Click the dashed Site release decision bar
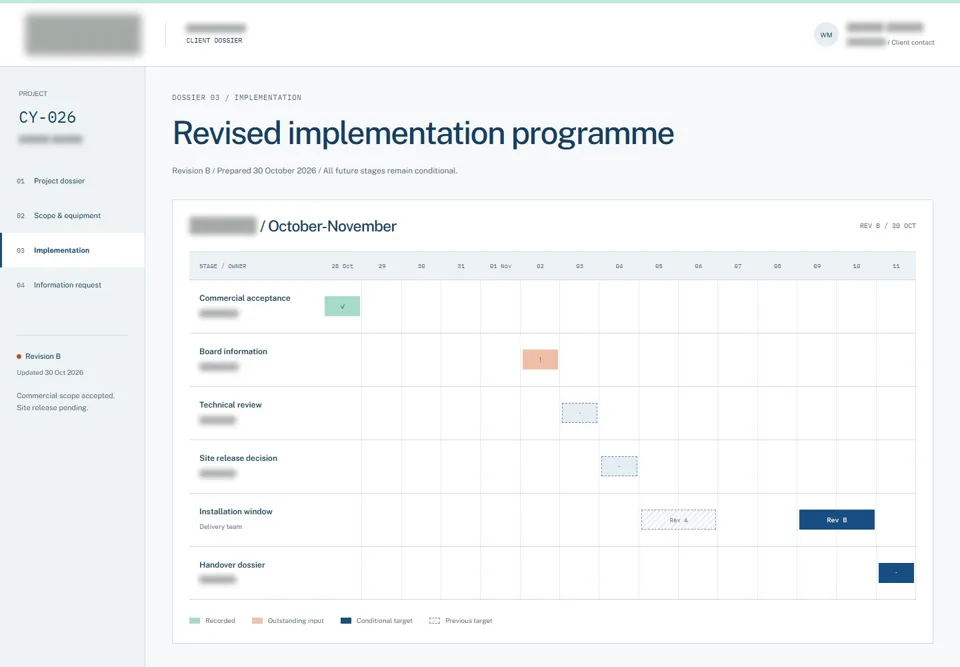Image resolution: width=960 pixels, height=667 pixels. coord(619,466)
